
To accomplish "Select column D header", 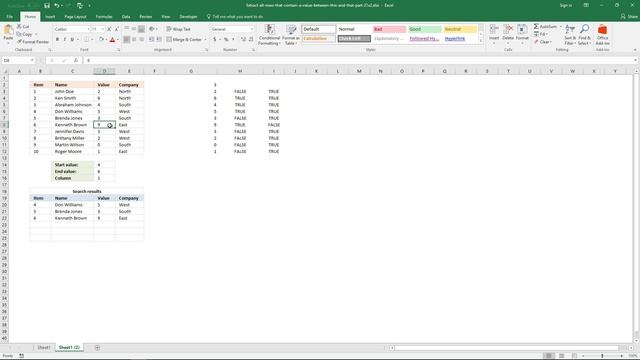I will click(x=104, y=71).
